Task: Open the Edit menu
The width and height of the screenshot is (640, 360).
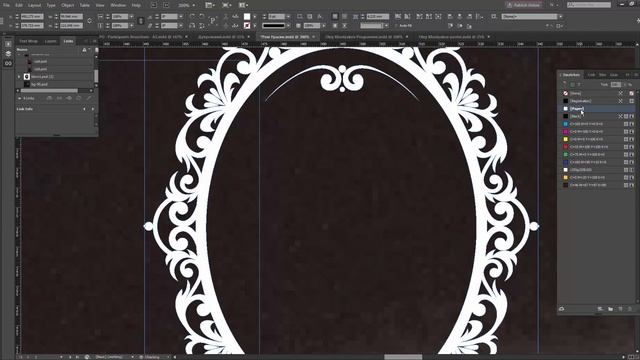Action: point(19,5)
